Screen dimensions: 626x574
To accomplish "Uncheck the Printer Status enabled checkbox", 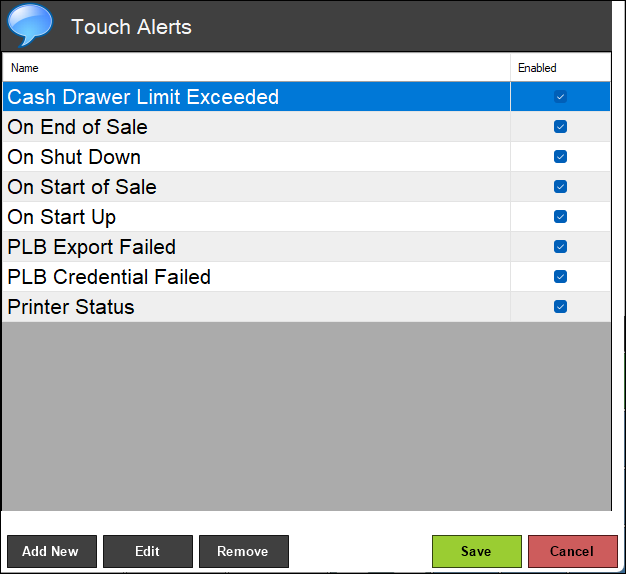I will pos(560,307).
